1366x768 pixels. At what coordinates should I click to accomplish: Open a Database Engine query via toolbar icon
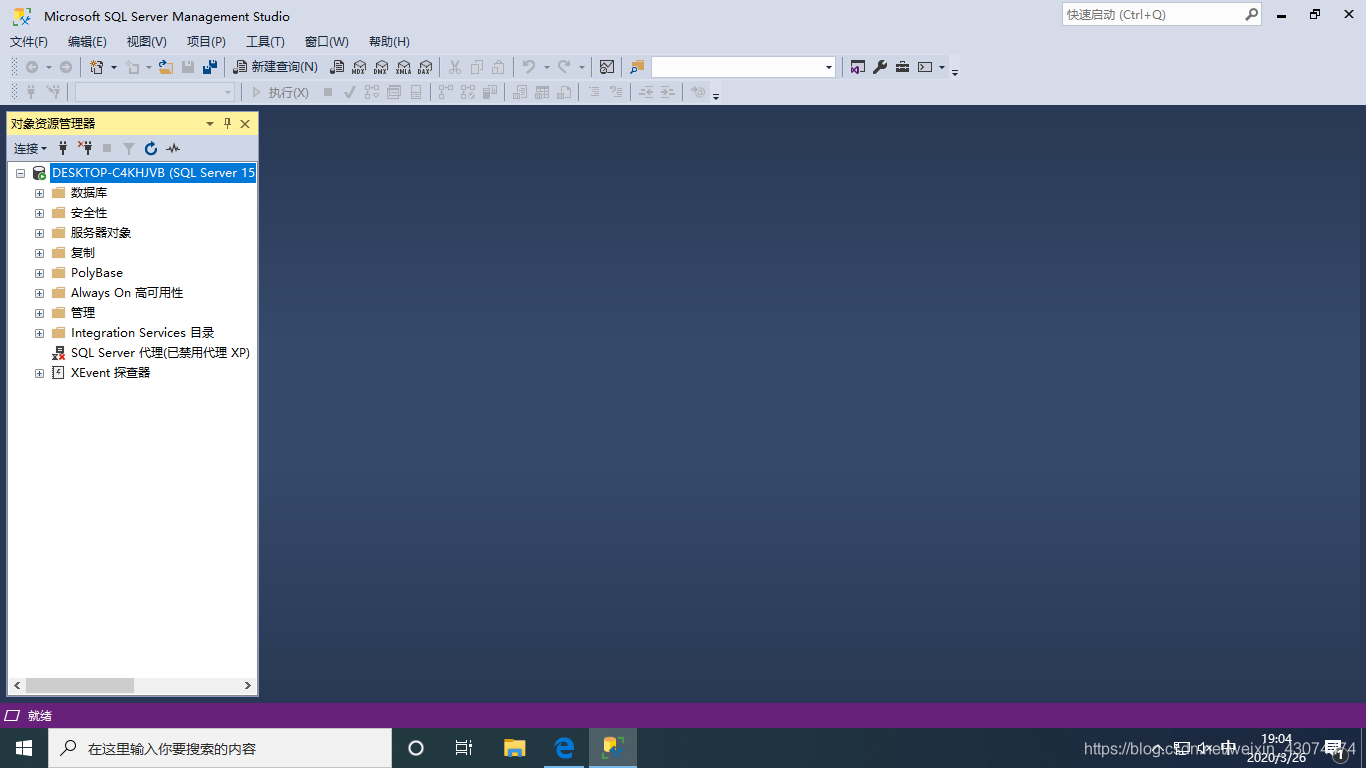[337, 67]
